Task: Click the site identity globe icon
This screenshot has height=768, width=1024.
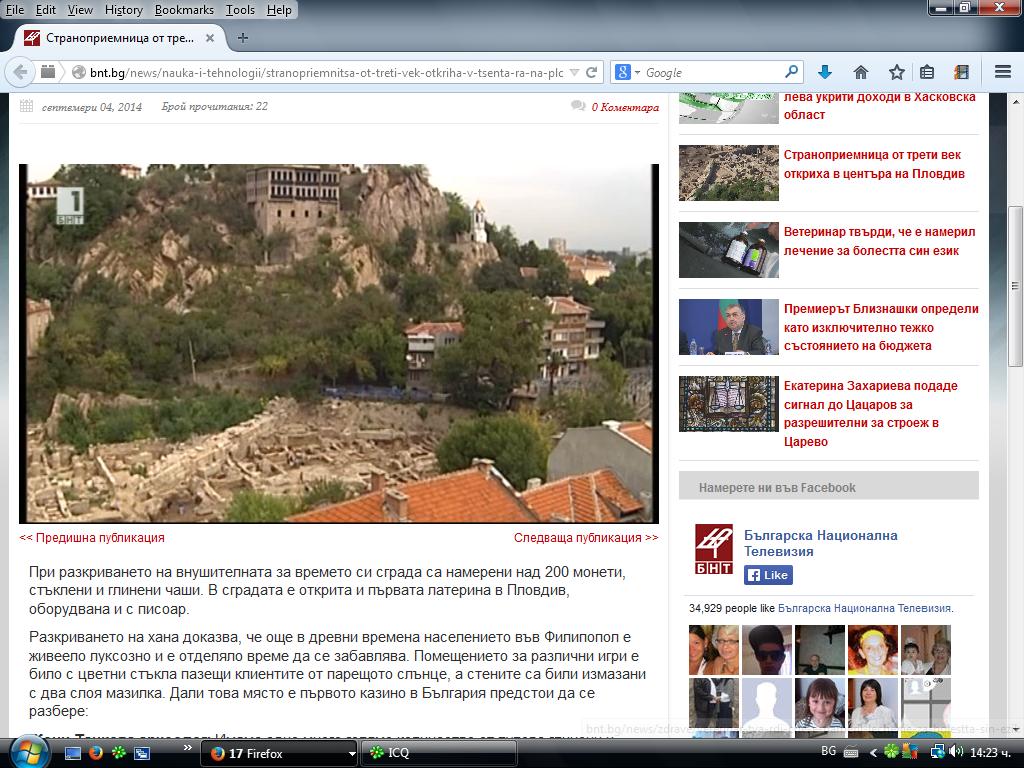Action: (x=78, y=72)
